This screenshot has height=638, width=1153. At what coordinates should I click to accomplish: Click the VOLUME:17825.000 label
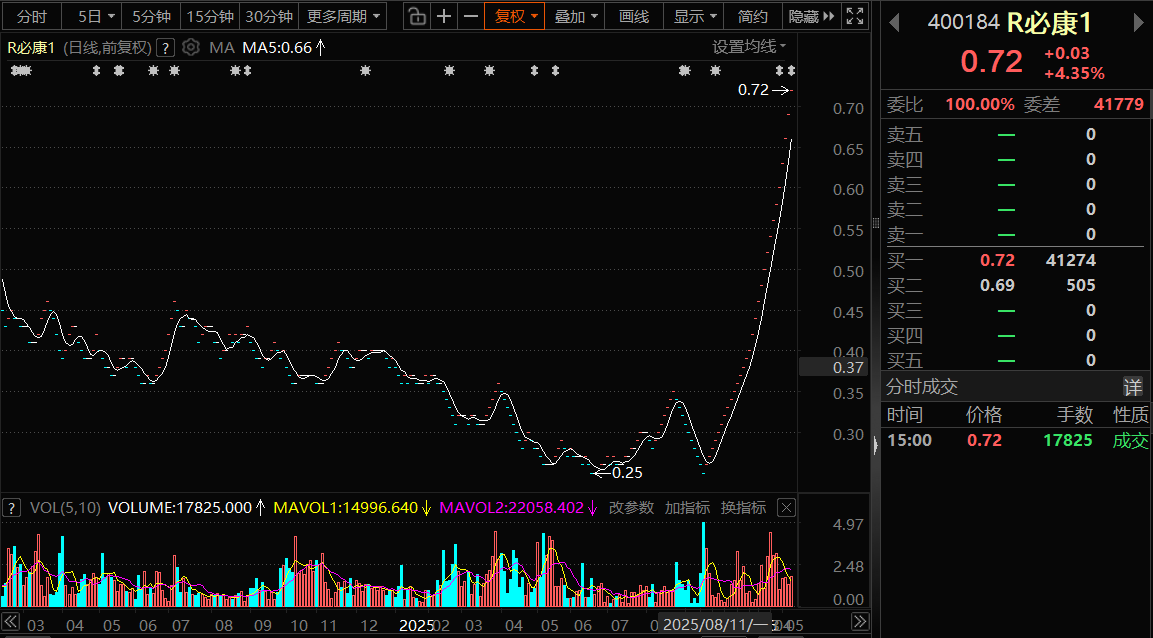click(x=179, y=508)
